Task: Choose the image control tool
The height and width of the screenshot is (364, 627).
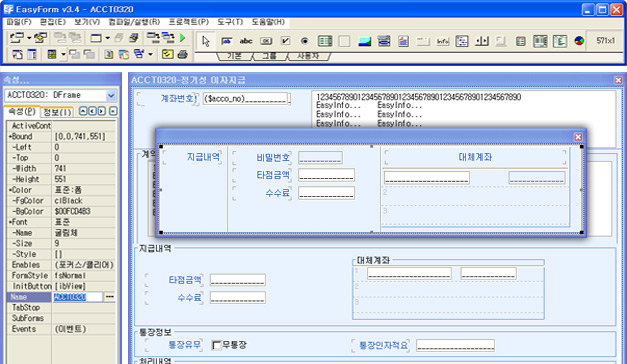Action: click(364, 41)
